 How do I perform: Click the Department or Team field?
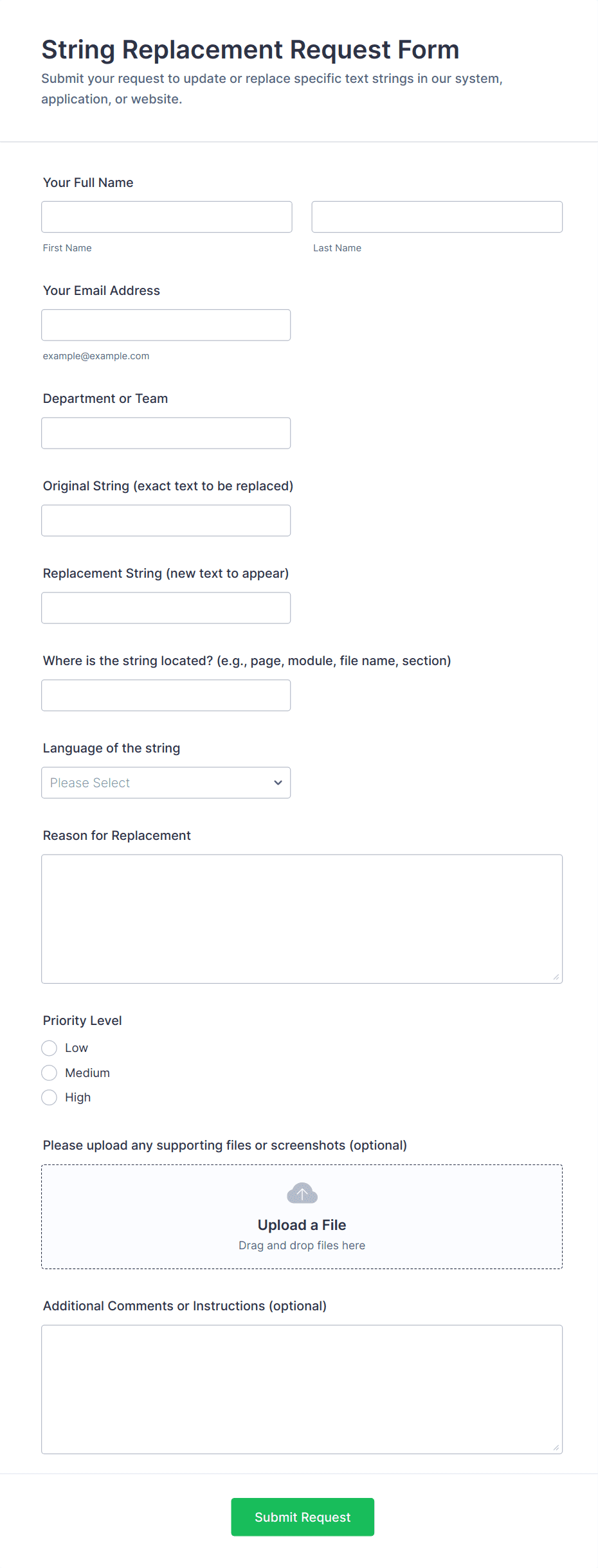click(x=166, y=433)
